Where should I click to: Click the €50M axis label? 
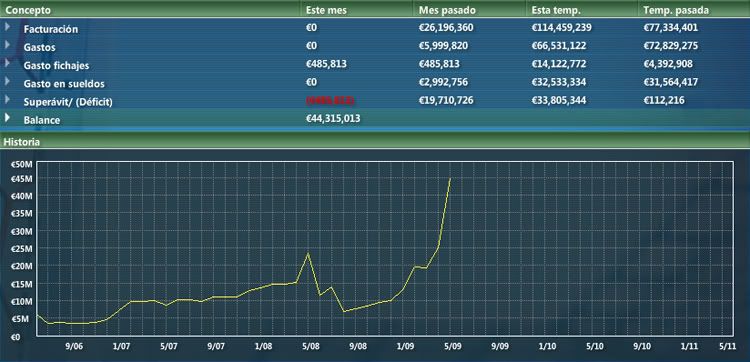tap(22, 165)
